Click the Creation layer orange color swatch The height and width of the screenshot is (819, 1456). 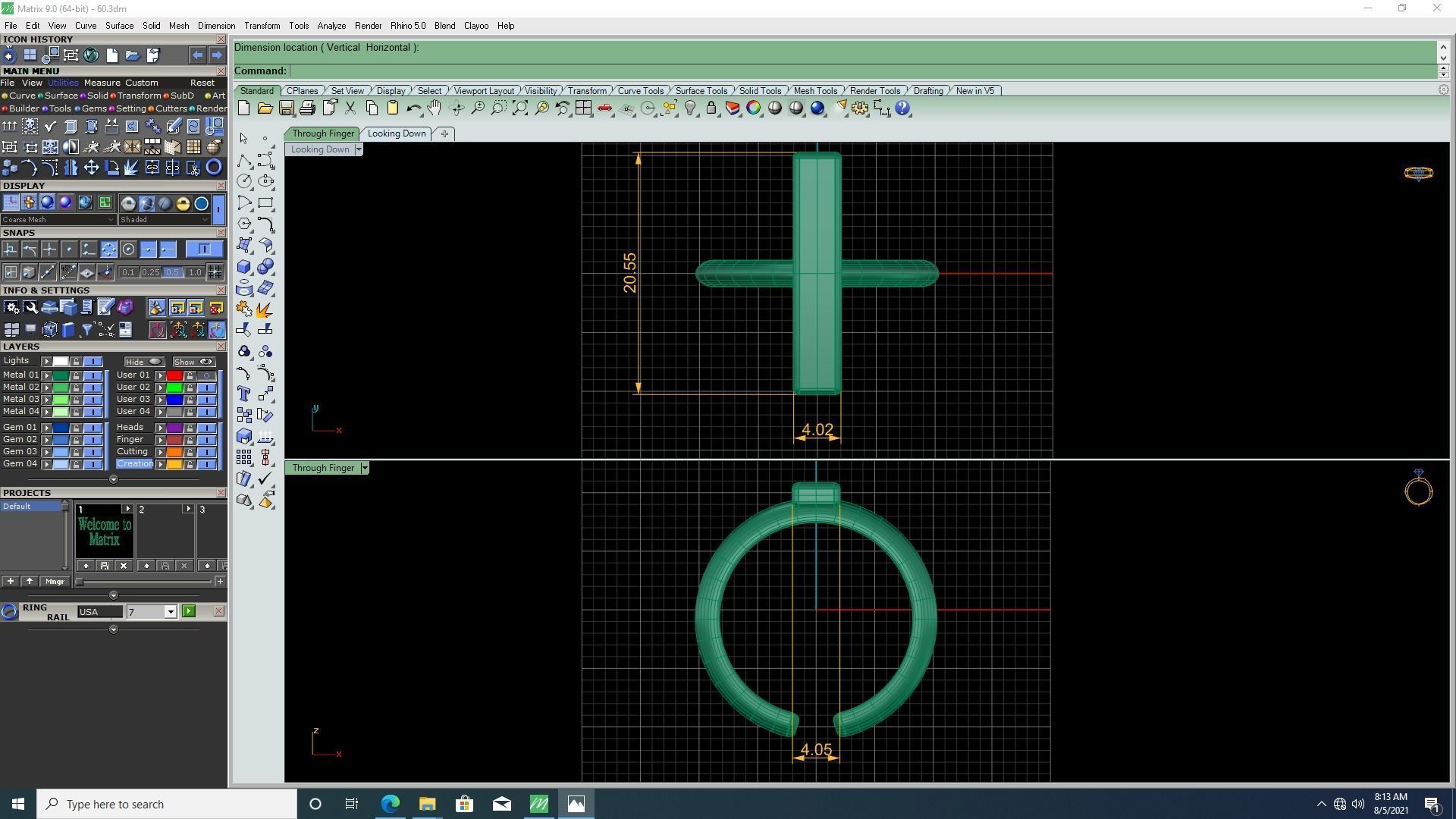point(174,464)
